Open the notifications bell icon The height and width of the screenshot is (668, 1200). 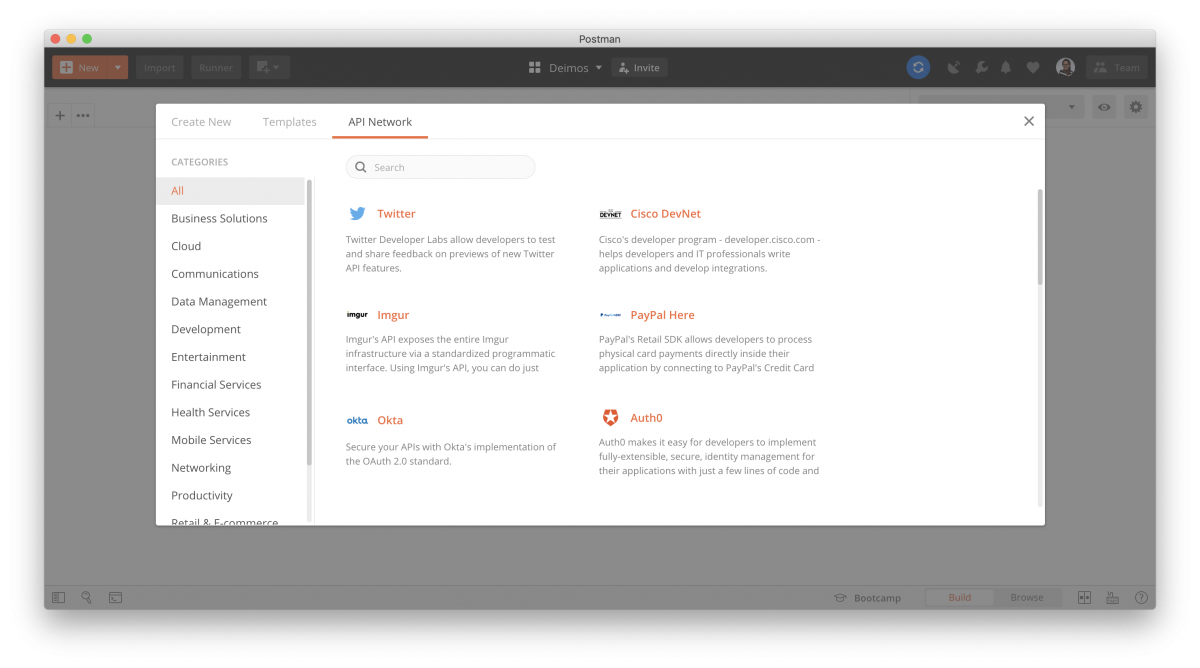pos(1006,68)
